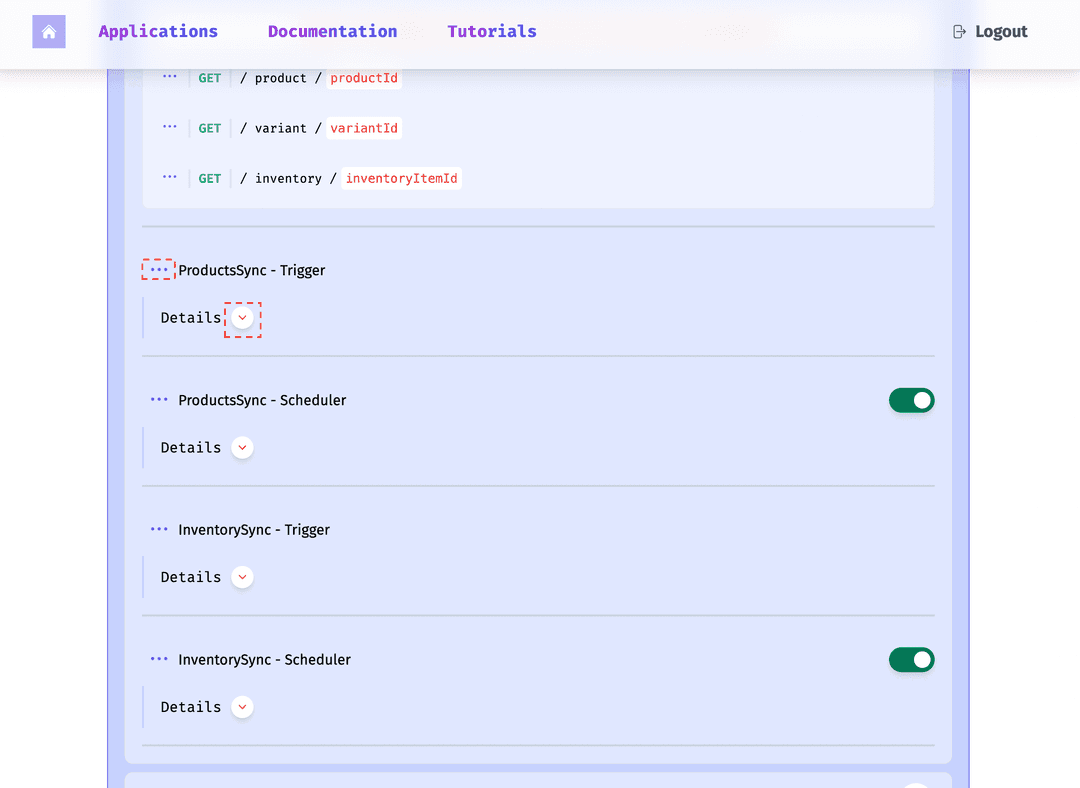Select the InventorySync - Scheduler title

pos(264,660)
